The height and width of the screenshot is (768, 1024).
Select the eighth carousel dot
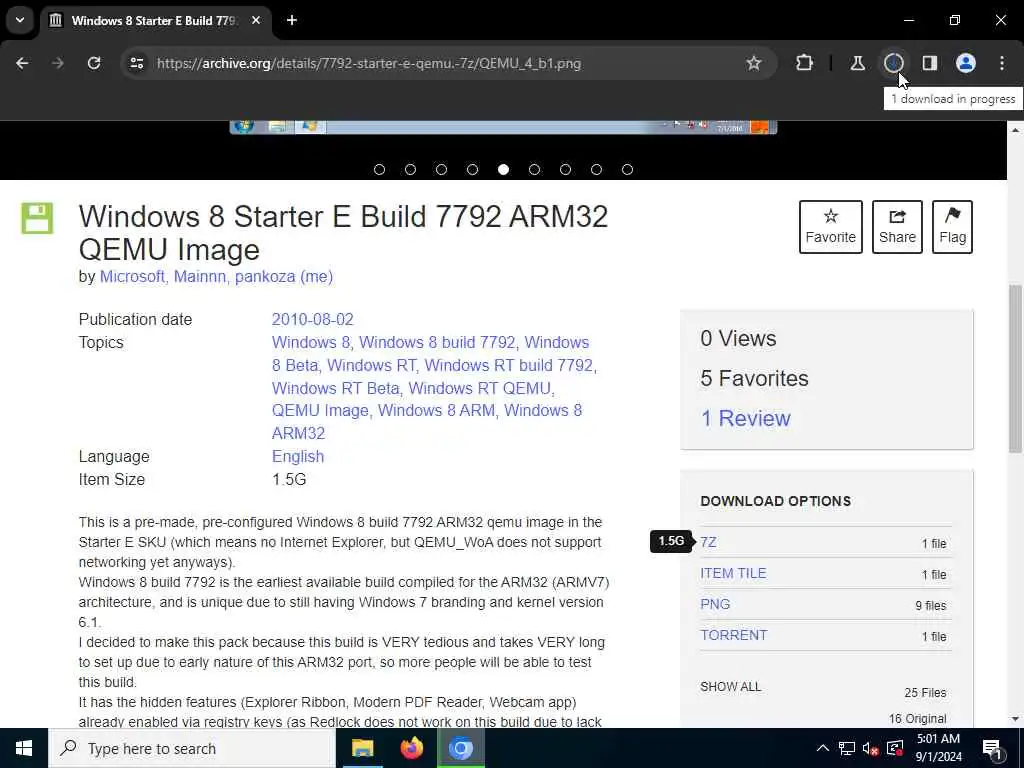pos(596,170)
